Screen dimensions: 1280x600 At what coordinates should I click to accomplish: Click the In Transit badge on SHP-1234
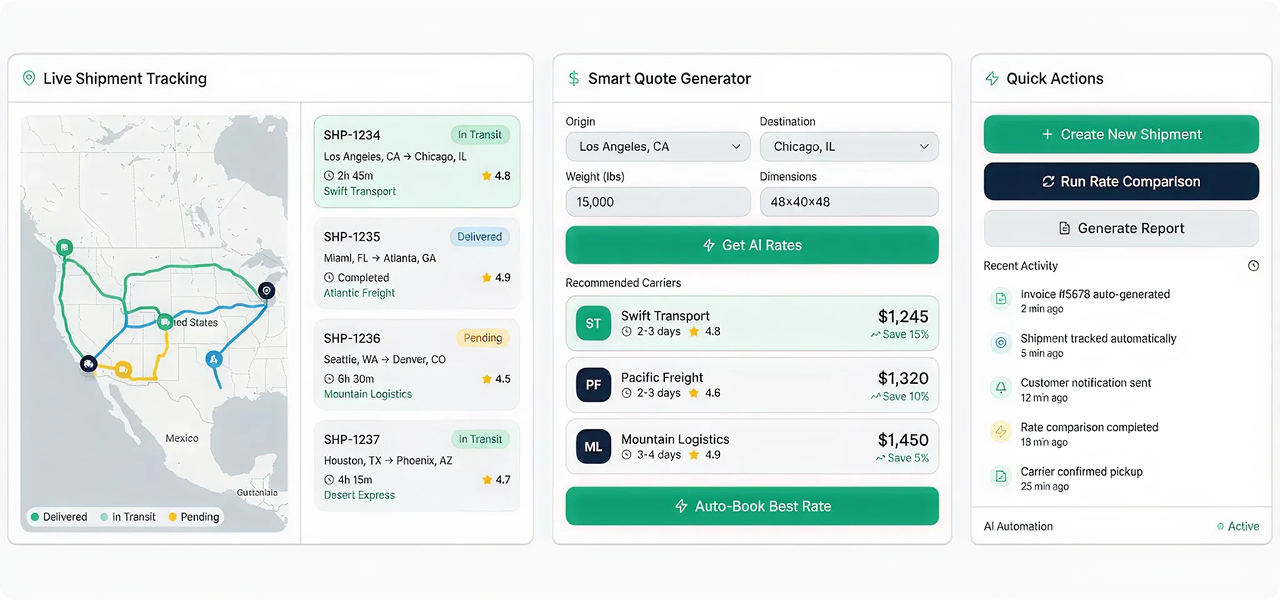click(x=480, y=135)
